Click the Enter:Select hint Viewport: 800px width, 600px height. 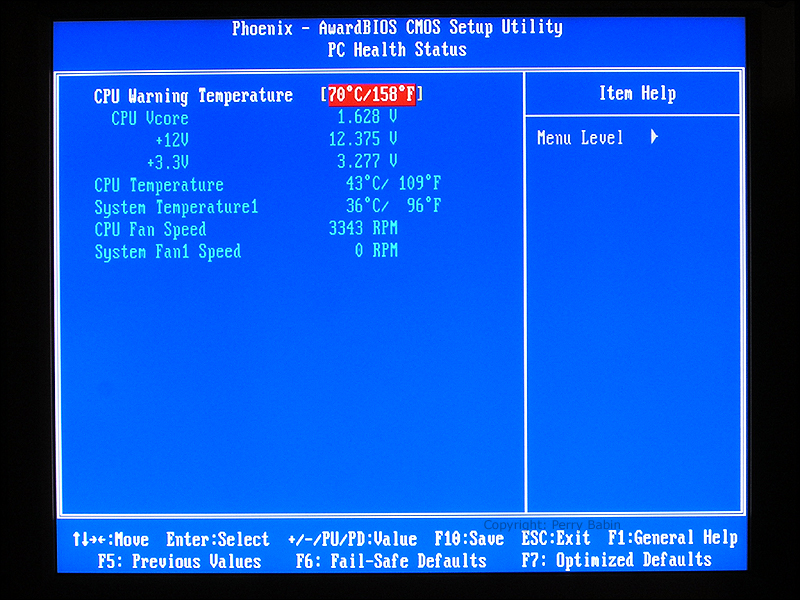(x=218, y=539)
